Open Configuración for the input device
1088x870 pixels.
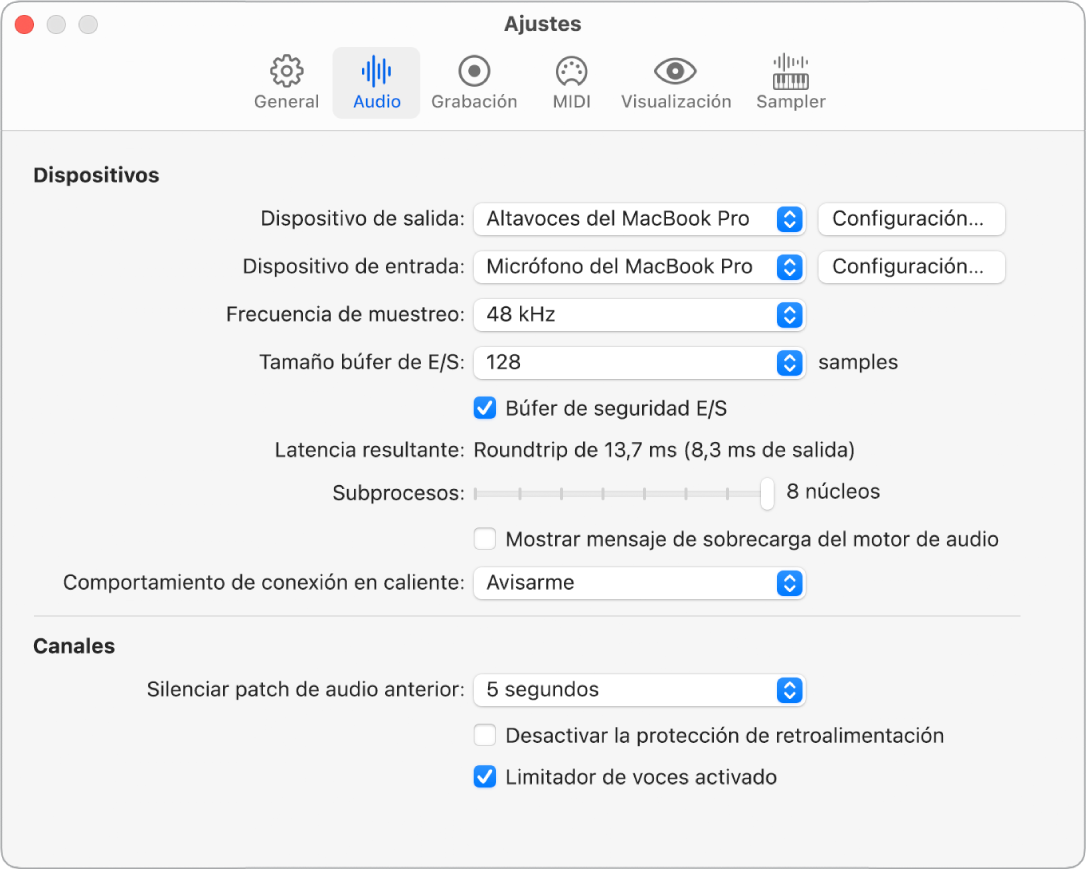[x=911, y=267]
